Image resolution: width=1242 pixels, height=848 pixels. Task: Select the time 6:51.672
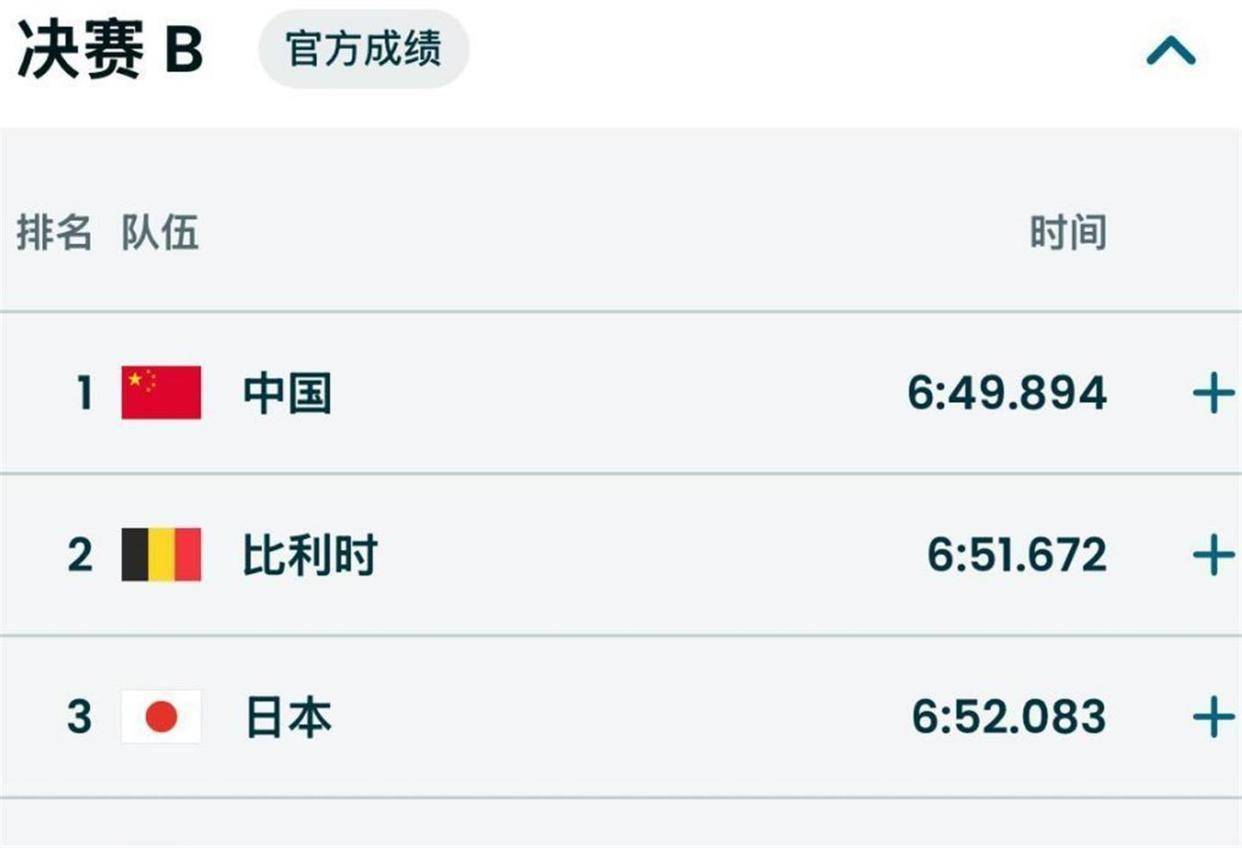coord(1016,555)
